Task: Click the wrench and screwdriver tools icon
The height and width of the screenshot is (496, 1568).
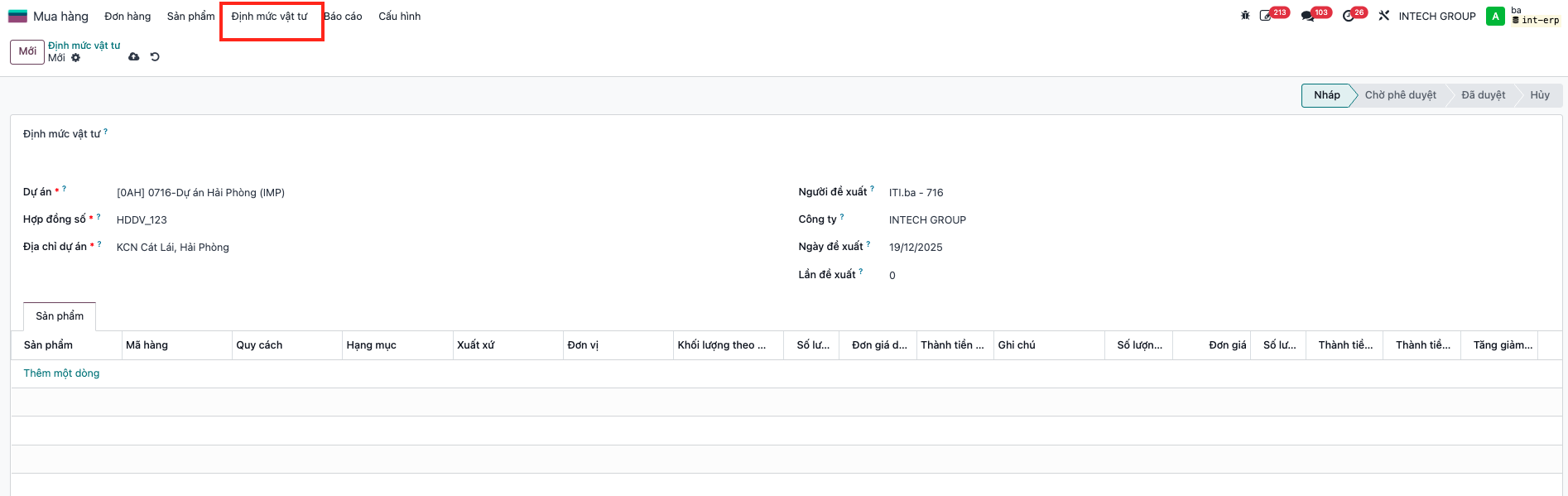Action: (x=1384, y=16)
